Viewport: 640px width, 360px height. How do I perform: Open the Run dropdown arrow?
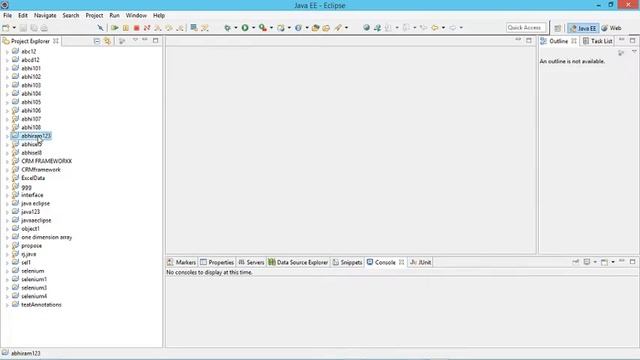pyautogui.click(x=253, y=28)
